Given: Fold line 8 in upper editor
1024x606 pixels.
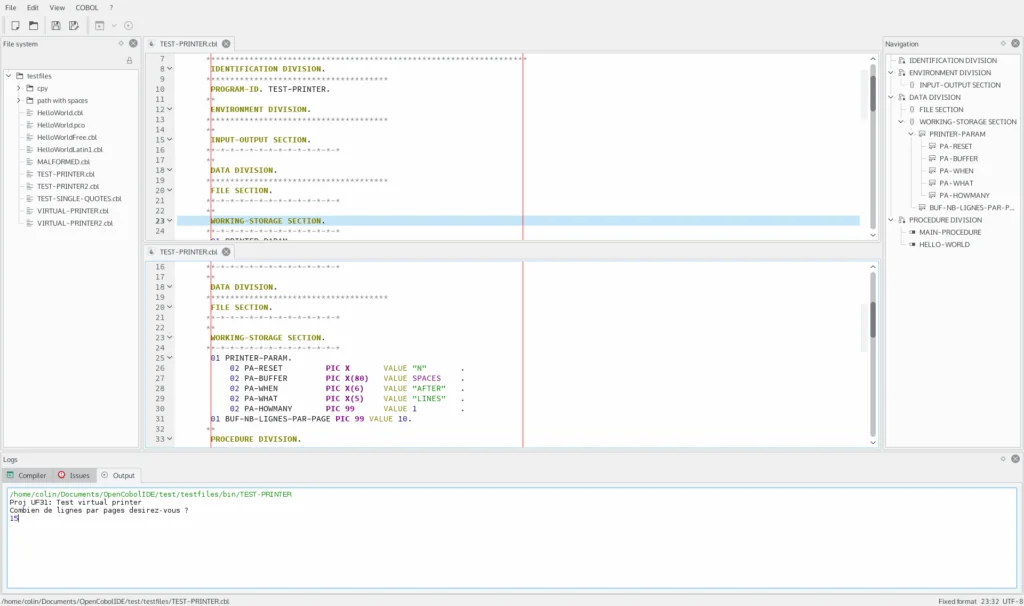Looking at the screenshot, I should (170, 69).
